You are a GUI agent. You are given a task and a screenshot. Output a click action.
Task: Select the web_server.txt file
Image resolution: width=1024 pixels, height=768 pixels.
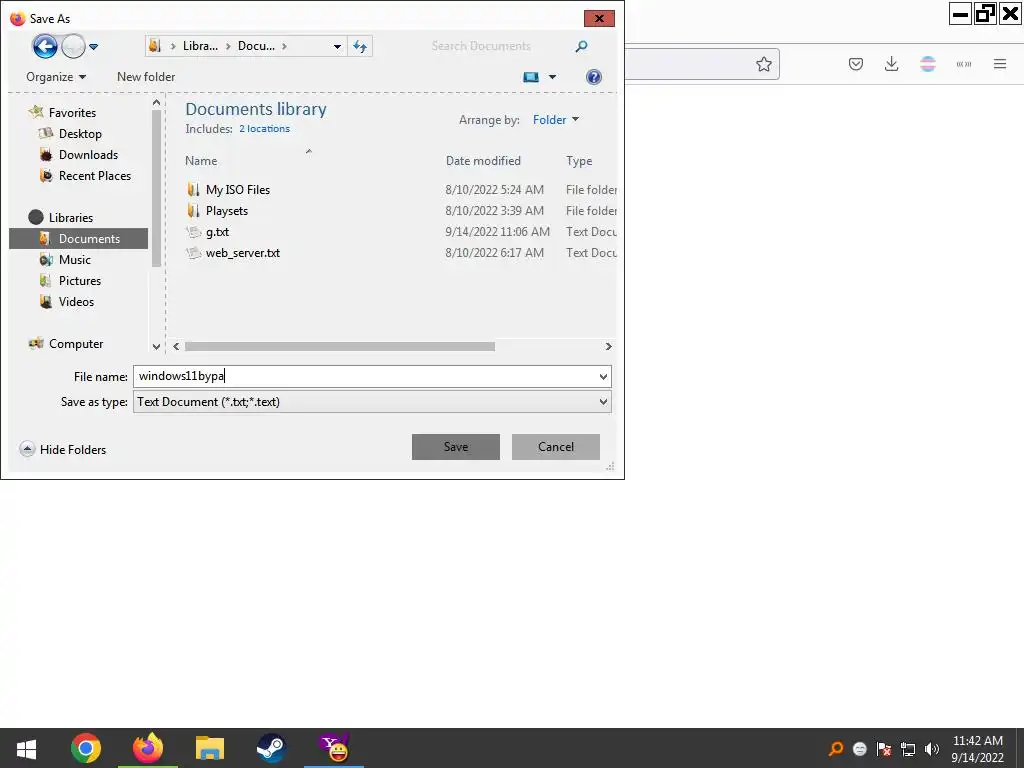243,253
